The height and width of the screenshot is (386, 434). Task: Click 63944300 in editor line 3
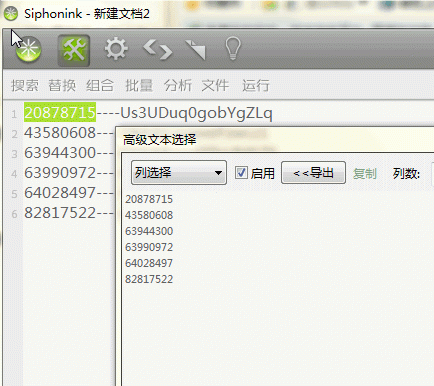point(60,153)
